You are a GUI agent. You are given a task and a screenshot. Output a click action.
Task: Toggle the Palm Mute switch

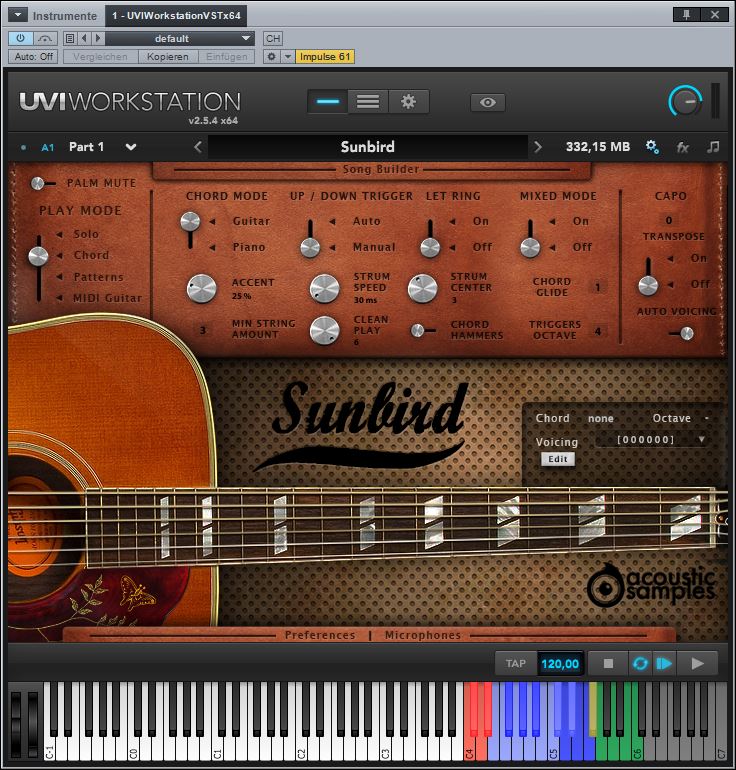tap(42, 183)
